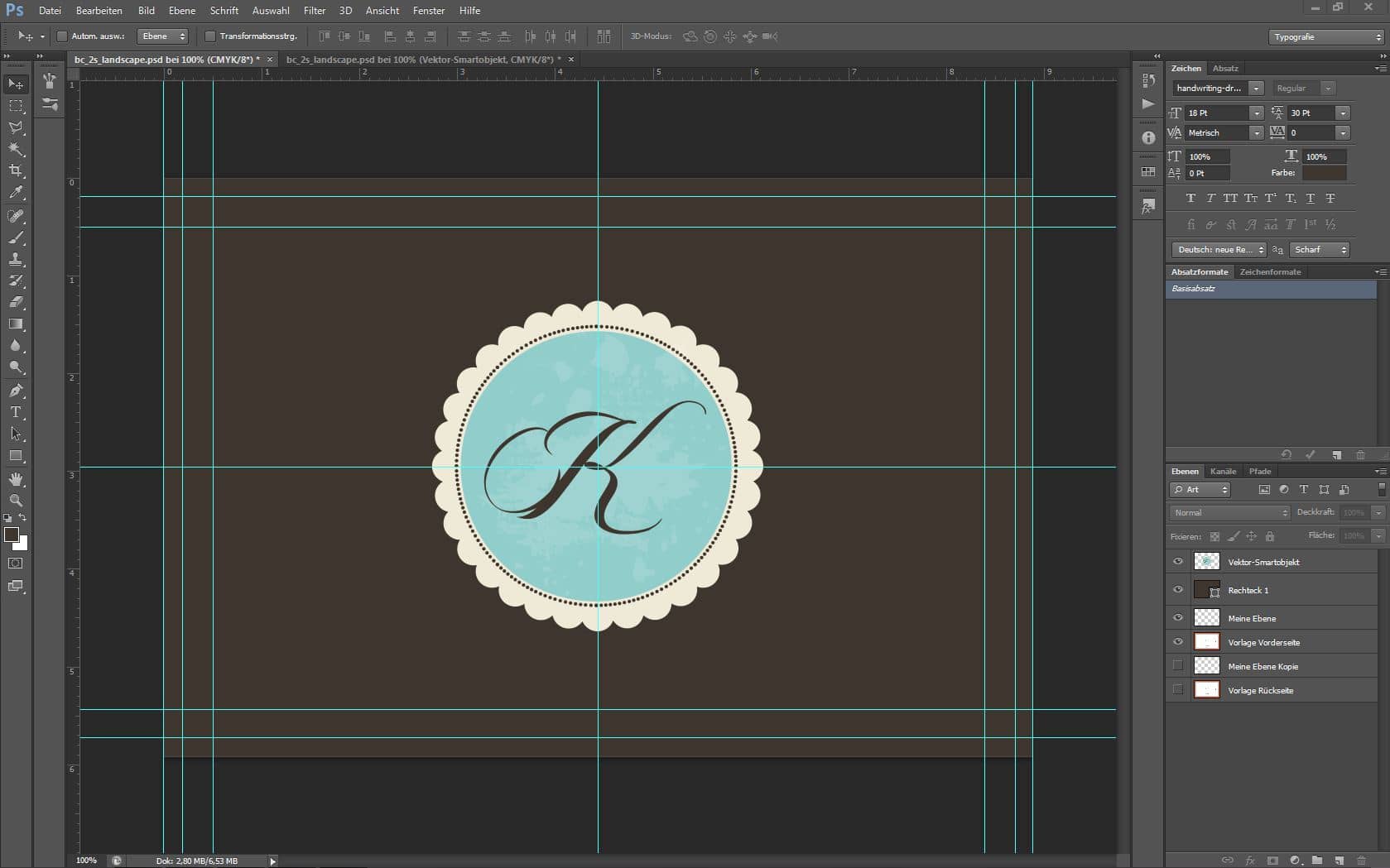Select the Pen tool

pyautogui.click(x=16, y=391)
